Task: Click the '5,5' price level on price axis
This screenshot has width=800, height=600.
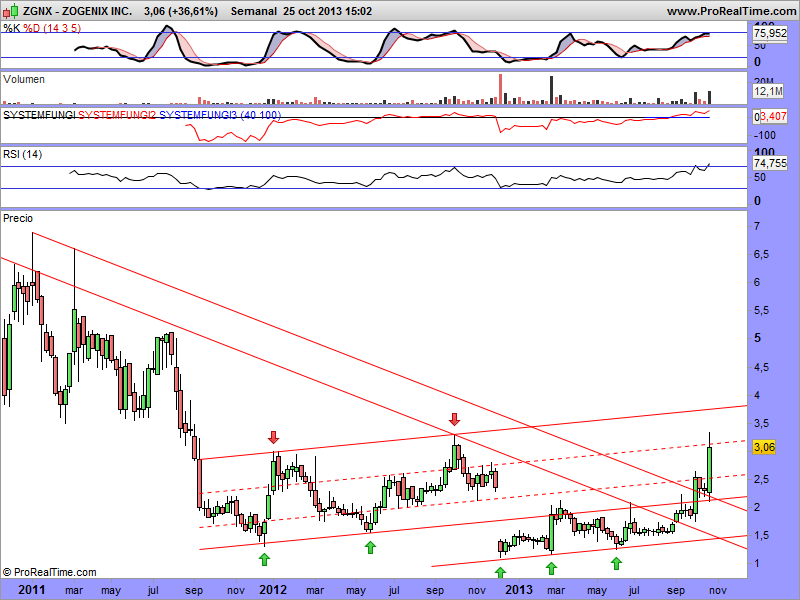Action: coord(762,310)
